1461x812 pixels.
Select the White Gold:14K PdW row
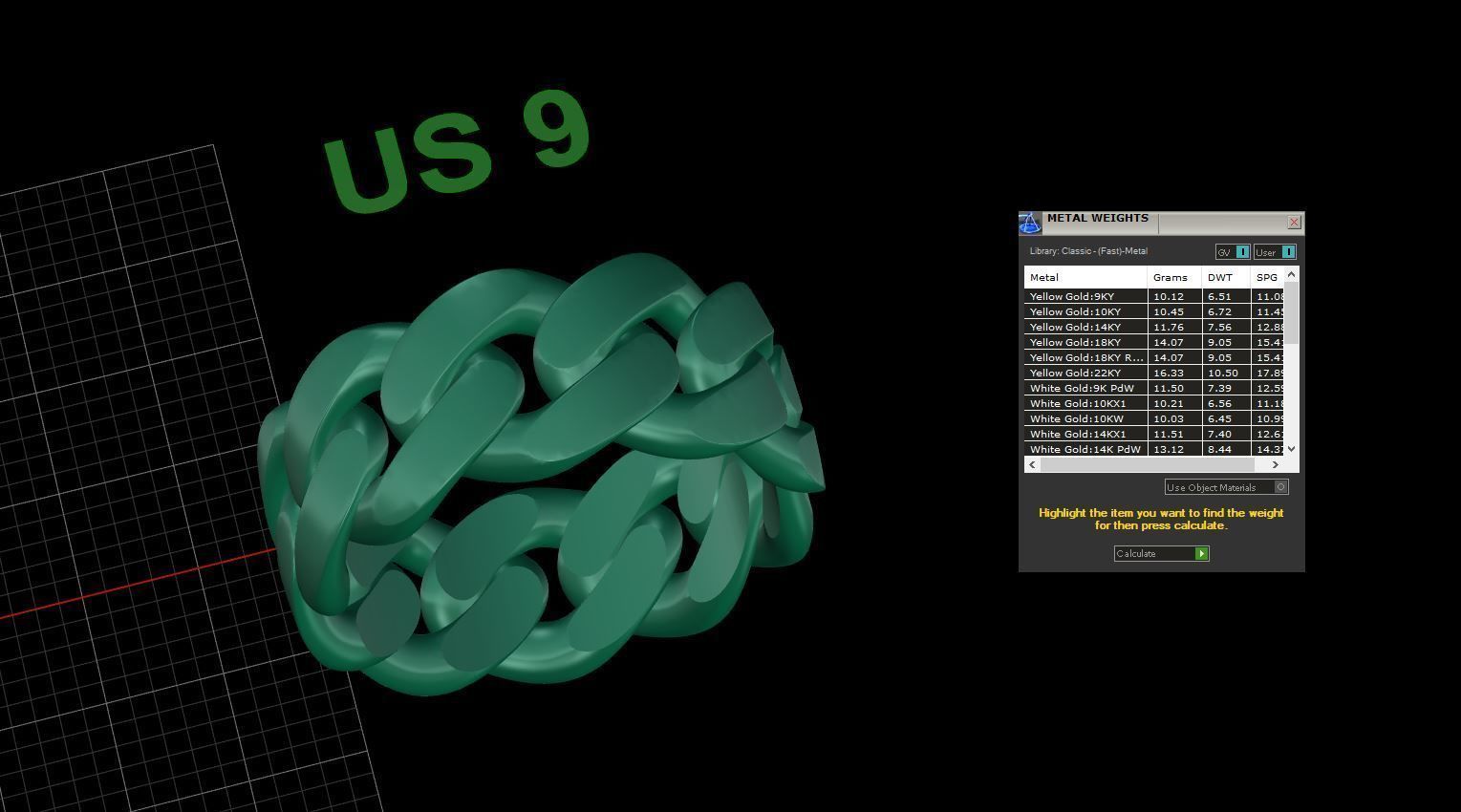(x=1154, y=449)
